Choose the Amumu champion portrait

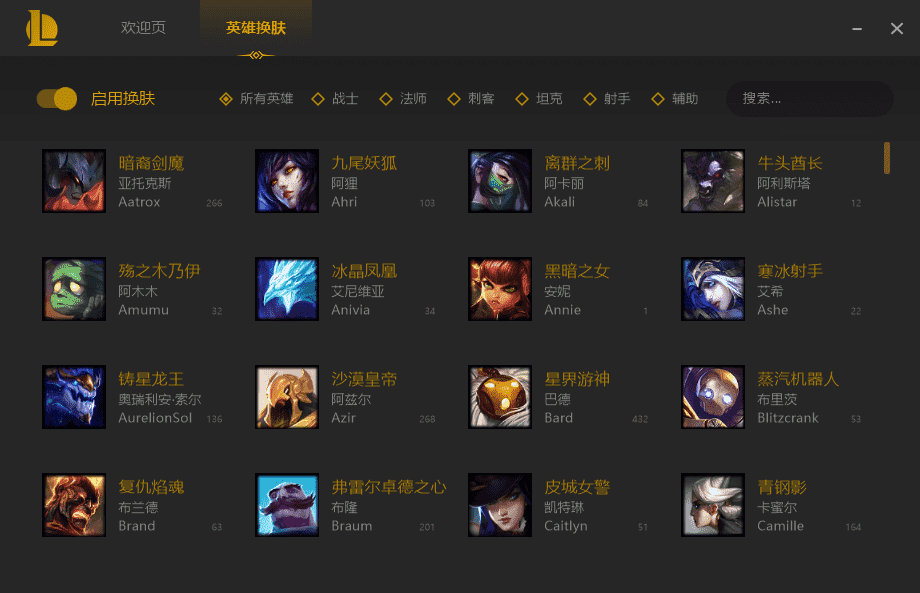click(74, 289)
